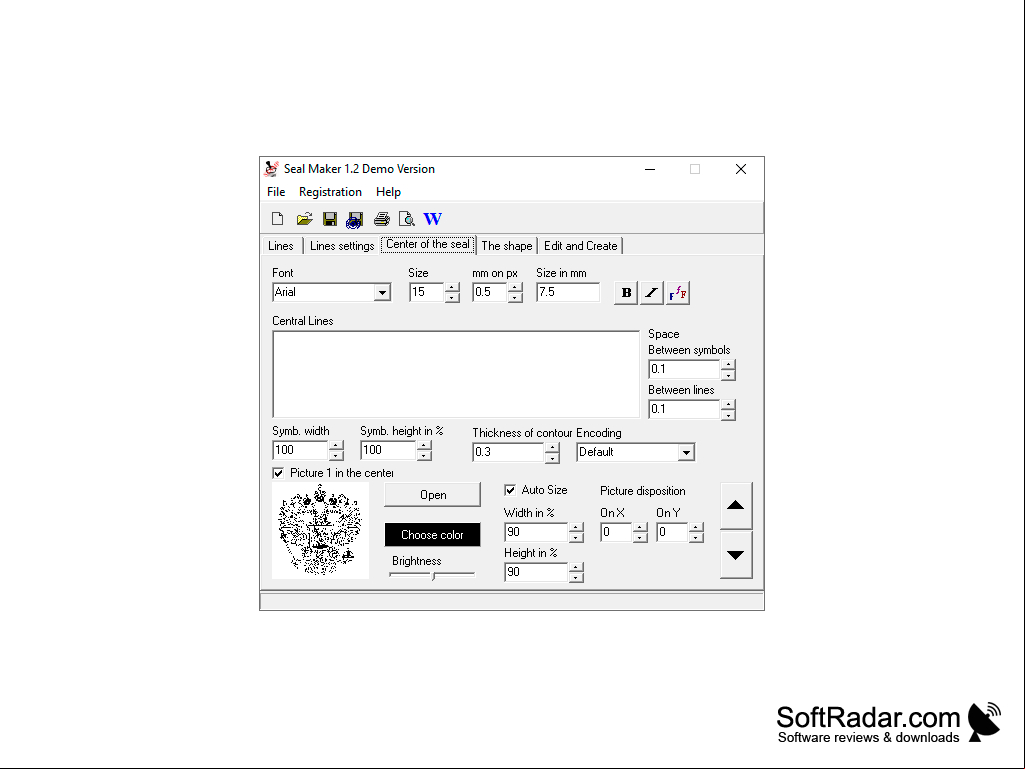Create a new seal document icon
Viewport: 1025px width, 769px height.
pos(277,219)
